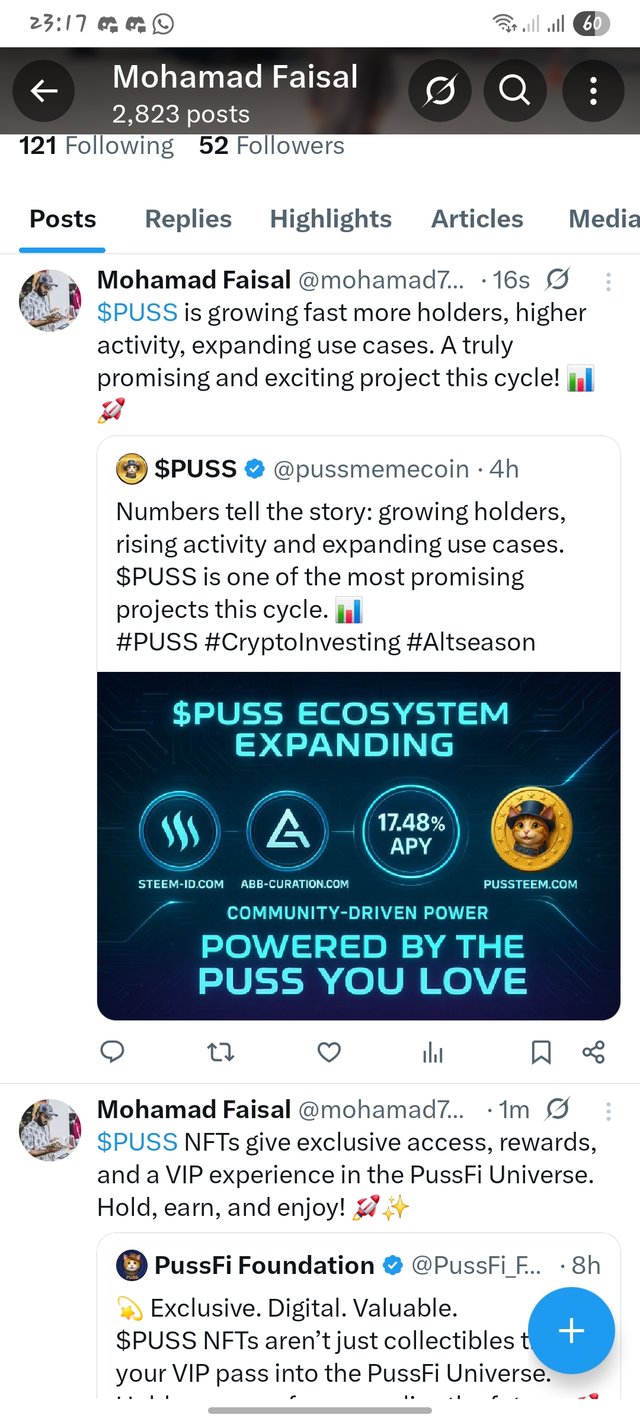Viewport: 640px width, 1422px height.
Task: Like the first post with heart icon
Action: click(329, 1051)
